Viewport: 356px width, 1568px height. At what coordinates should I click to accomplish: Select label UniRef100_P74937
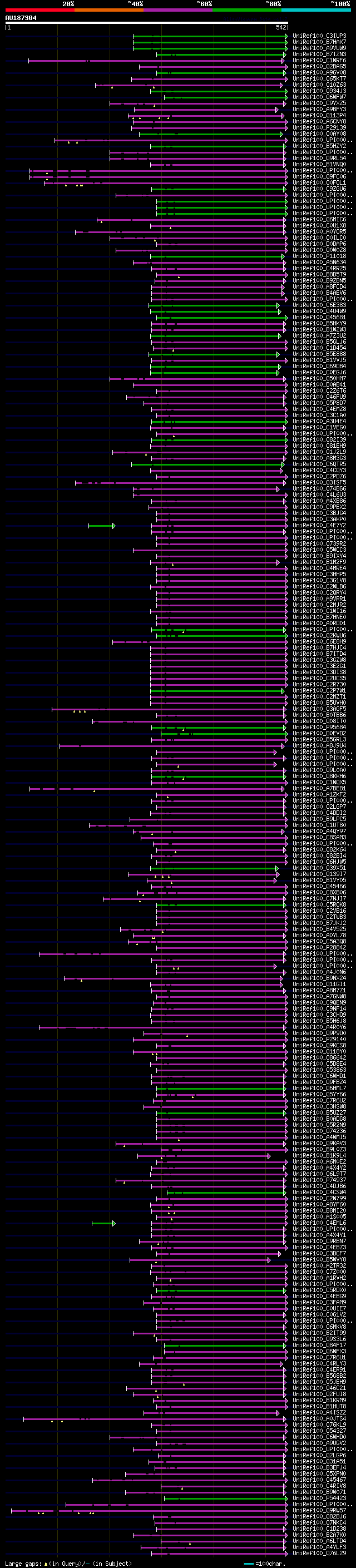coord(319,1180)
